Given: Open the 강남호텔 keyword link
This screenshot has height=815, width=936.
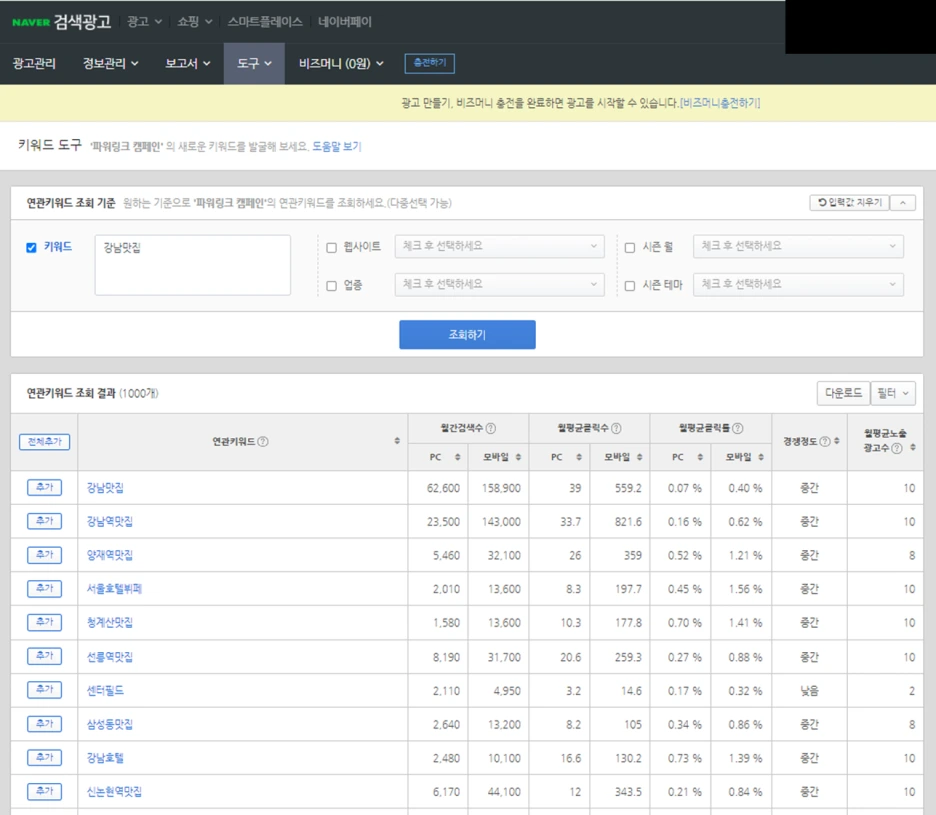Looking at the screenshot, I should point(105,758).
